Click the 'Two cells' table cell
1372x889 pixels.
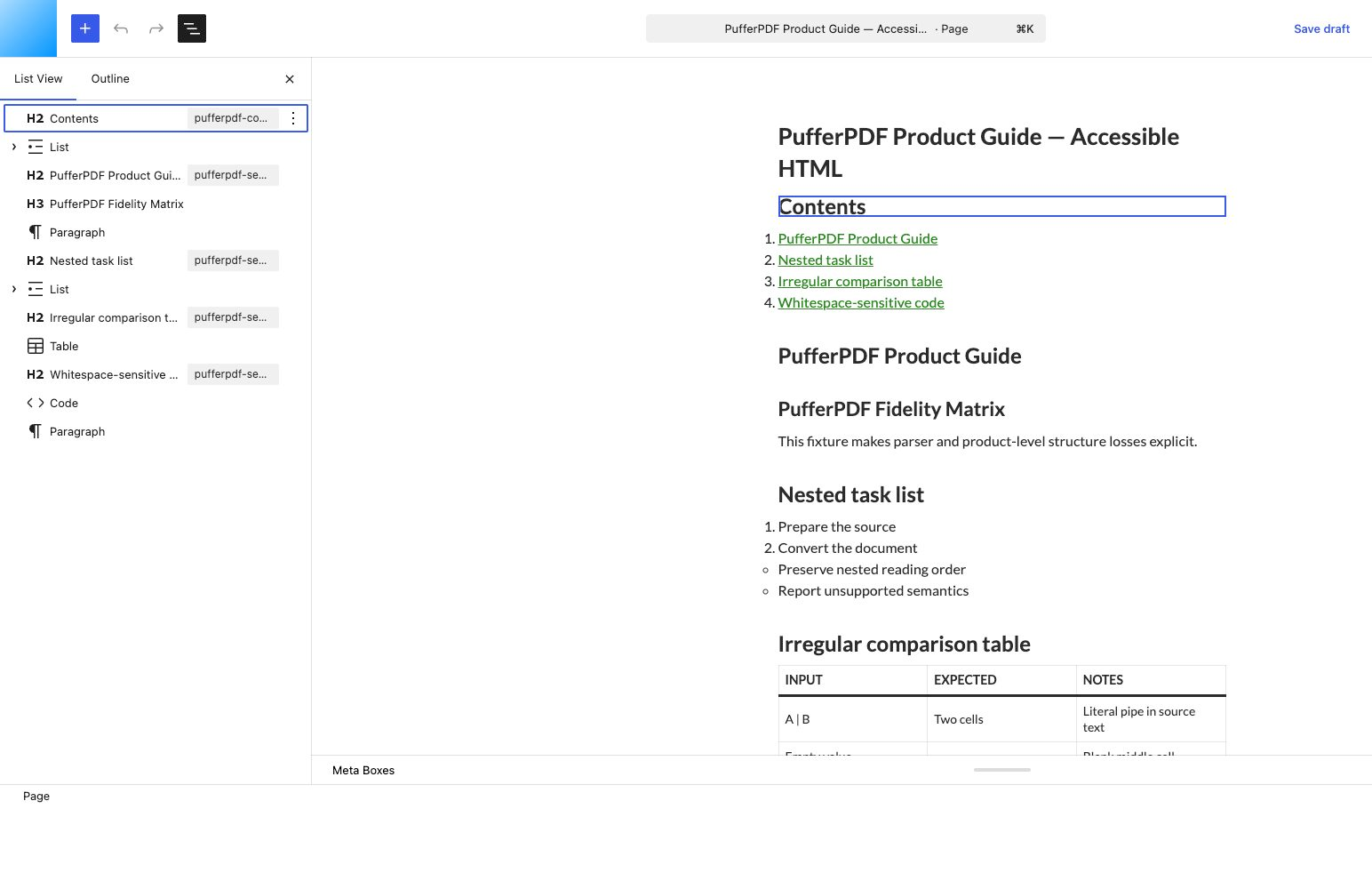click(1001, 719)
